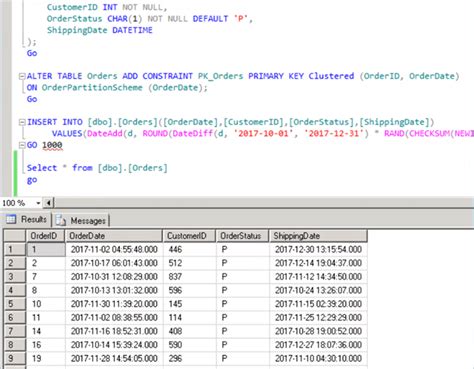Click the Results grid icon
474x369 pixels.
(11, 219)
